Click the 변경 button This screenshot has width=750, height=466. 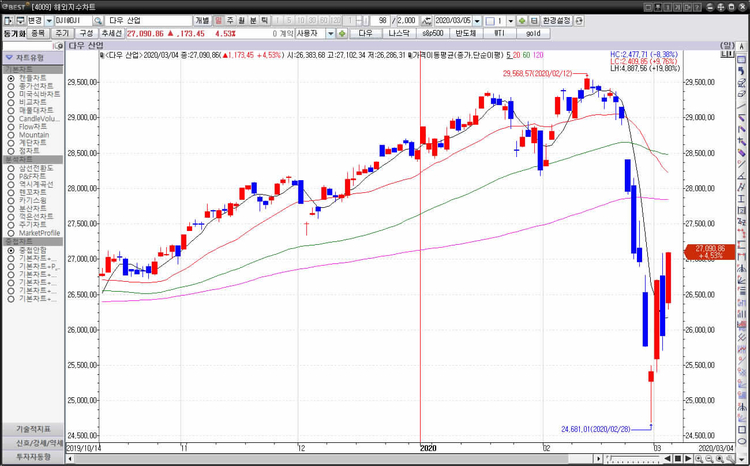35,21
